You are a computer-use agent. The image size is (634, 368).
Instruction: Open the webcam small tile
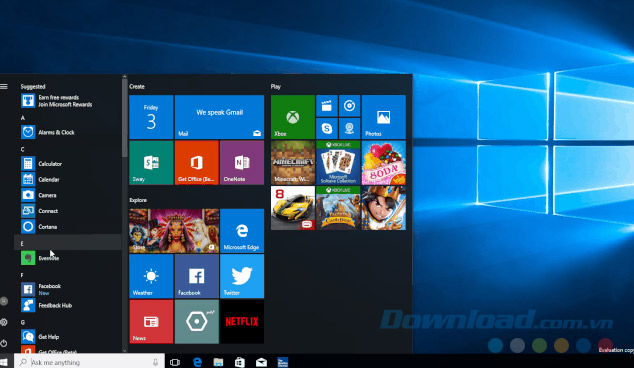[349, 128]
